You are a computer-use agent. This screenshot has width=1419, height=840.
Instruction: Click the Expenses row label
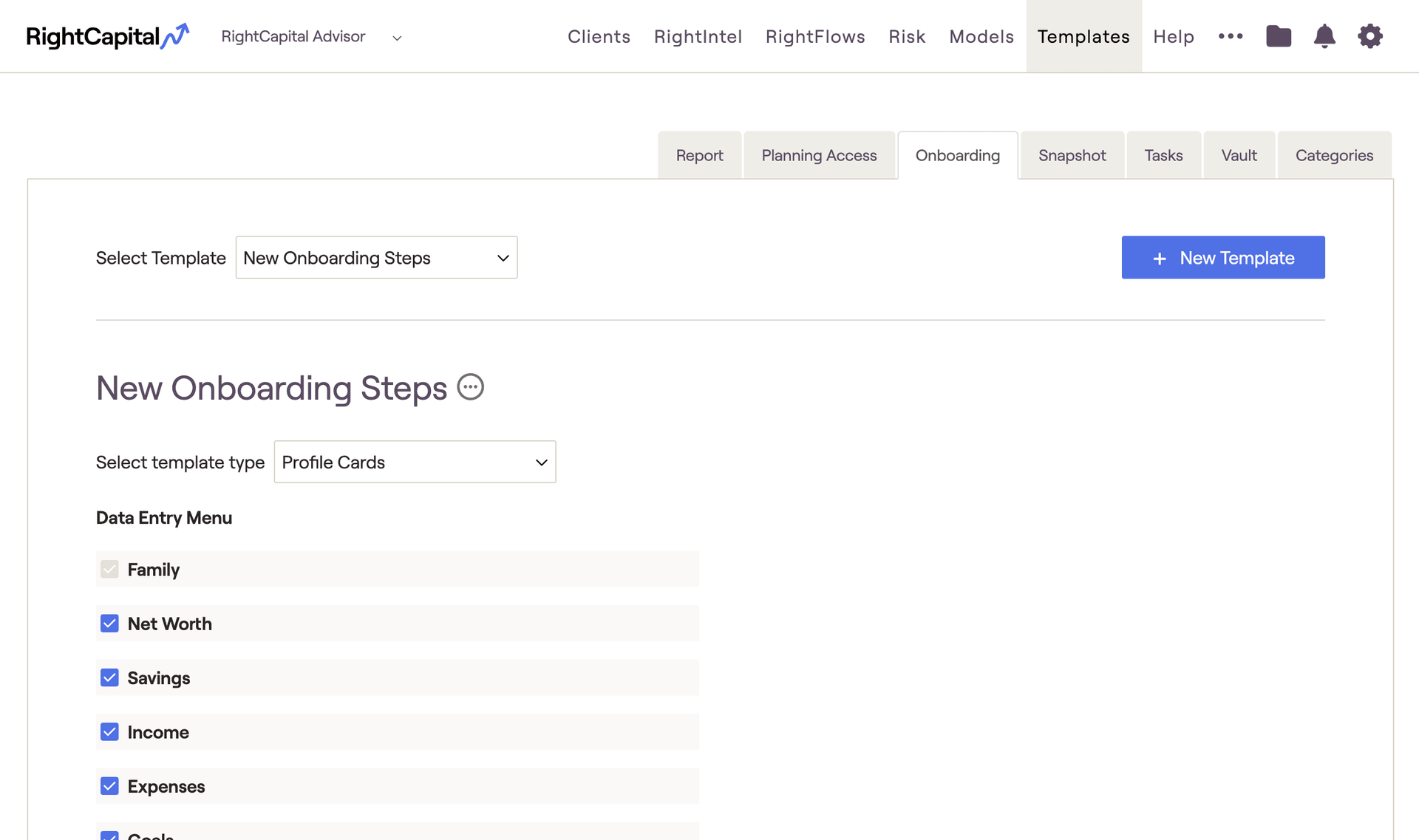pyautogui.click(x=166, y=786)
